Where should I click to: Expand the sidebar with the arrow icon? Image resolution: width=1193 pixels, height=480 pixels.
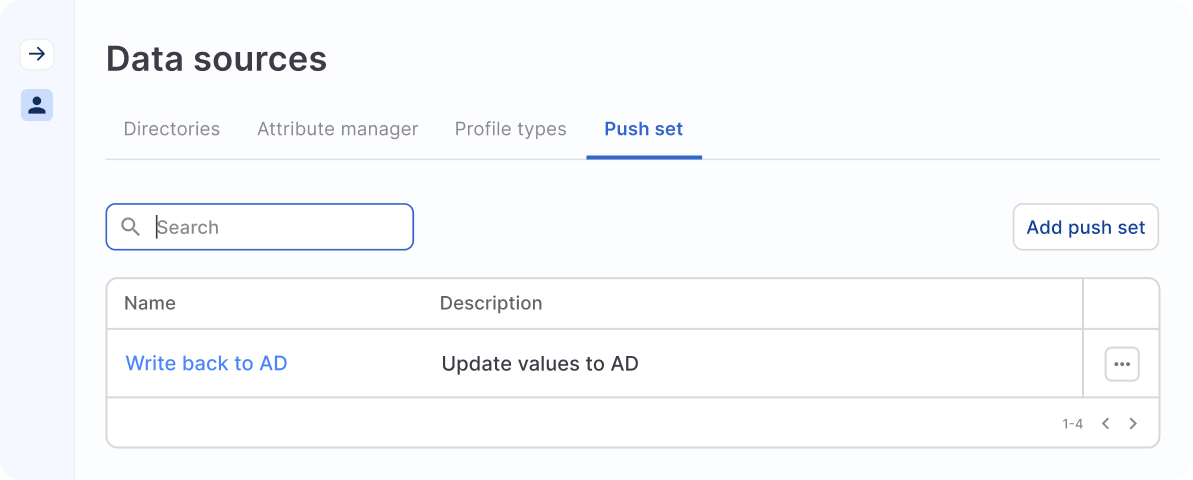pyautogui.click(x=37, y=54)
